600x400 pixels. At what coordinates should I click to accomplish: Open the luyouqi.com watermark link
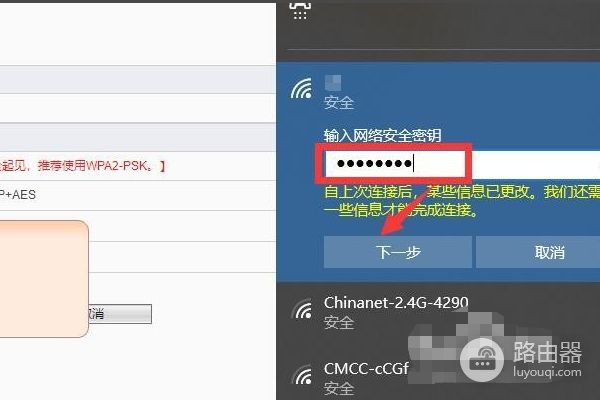tap(547, 371)
